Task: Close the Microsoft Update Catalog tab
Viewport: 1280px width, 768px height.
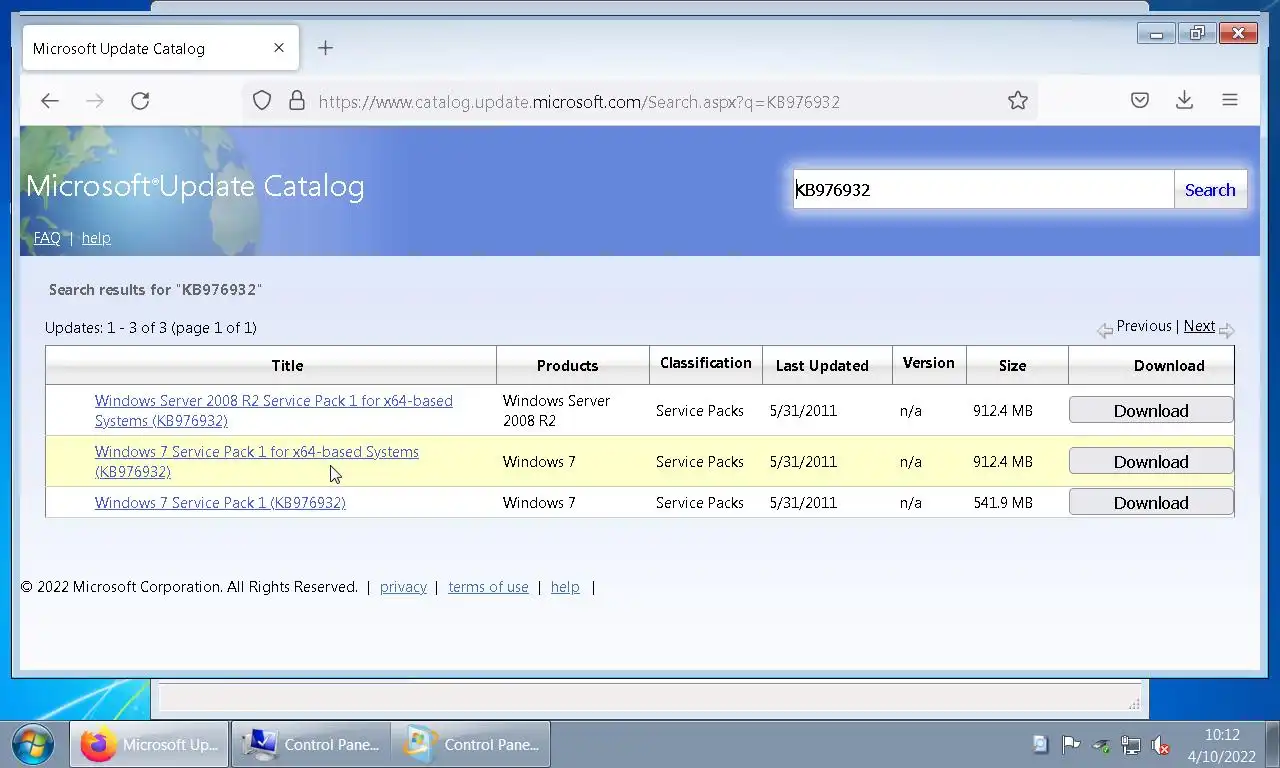Action: pos(279,48)
